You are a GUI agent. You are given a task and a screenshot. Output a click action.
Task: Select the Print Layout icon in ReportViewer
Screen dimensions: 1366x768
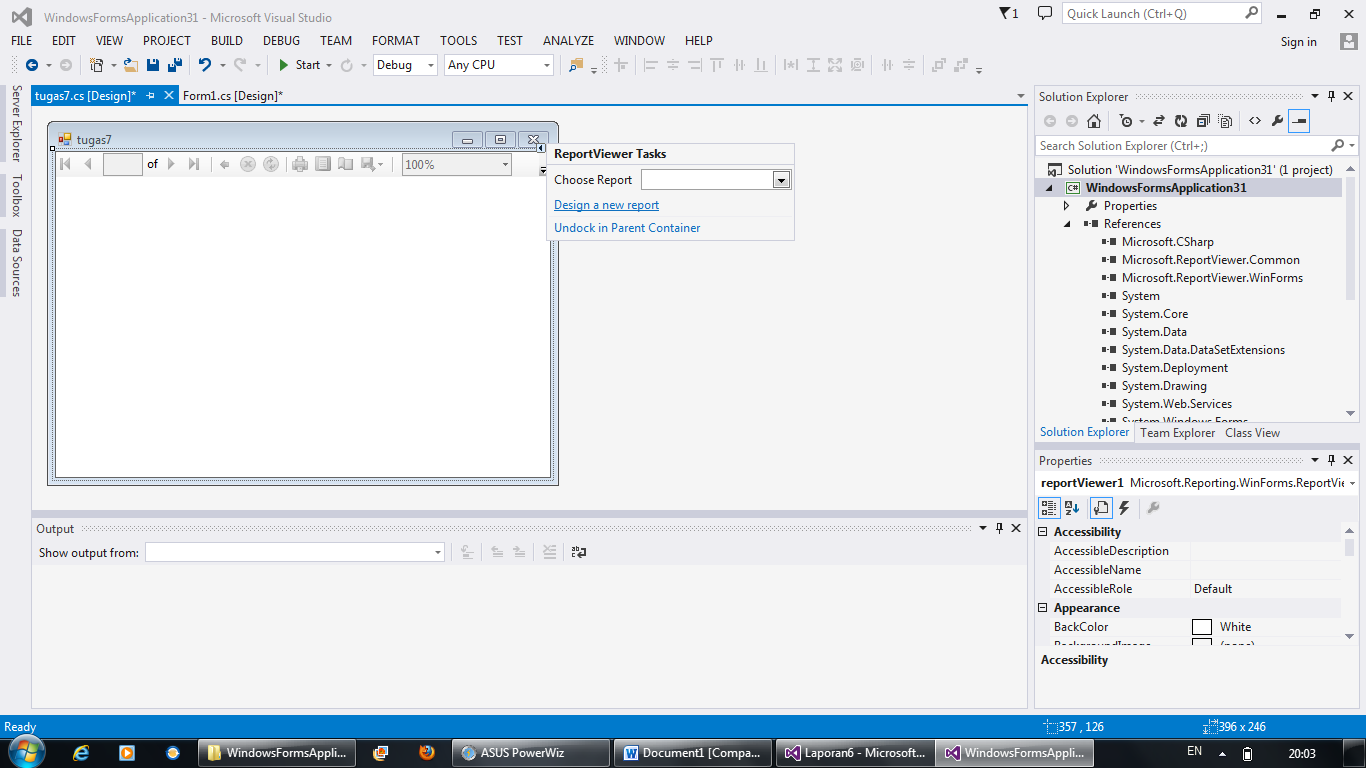point(323,164)
